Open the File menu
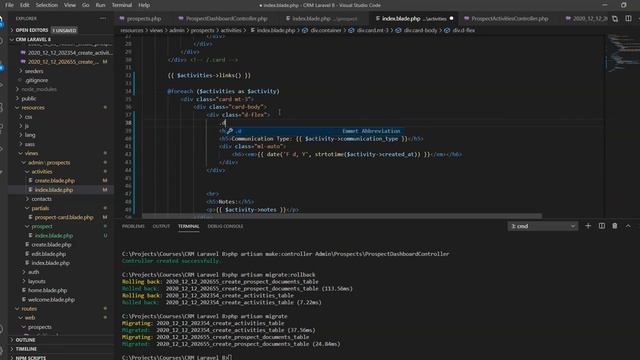 (x=9, y=5)
